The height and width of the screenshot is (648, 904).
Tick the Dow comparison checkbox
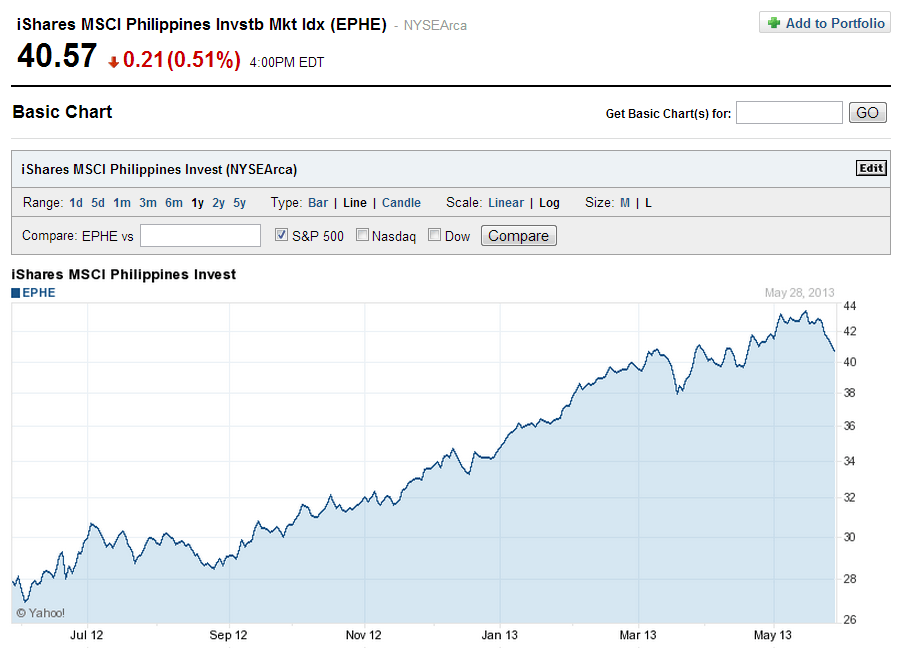tap(435, 235)
